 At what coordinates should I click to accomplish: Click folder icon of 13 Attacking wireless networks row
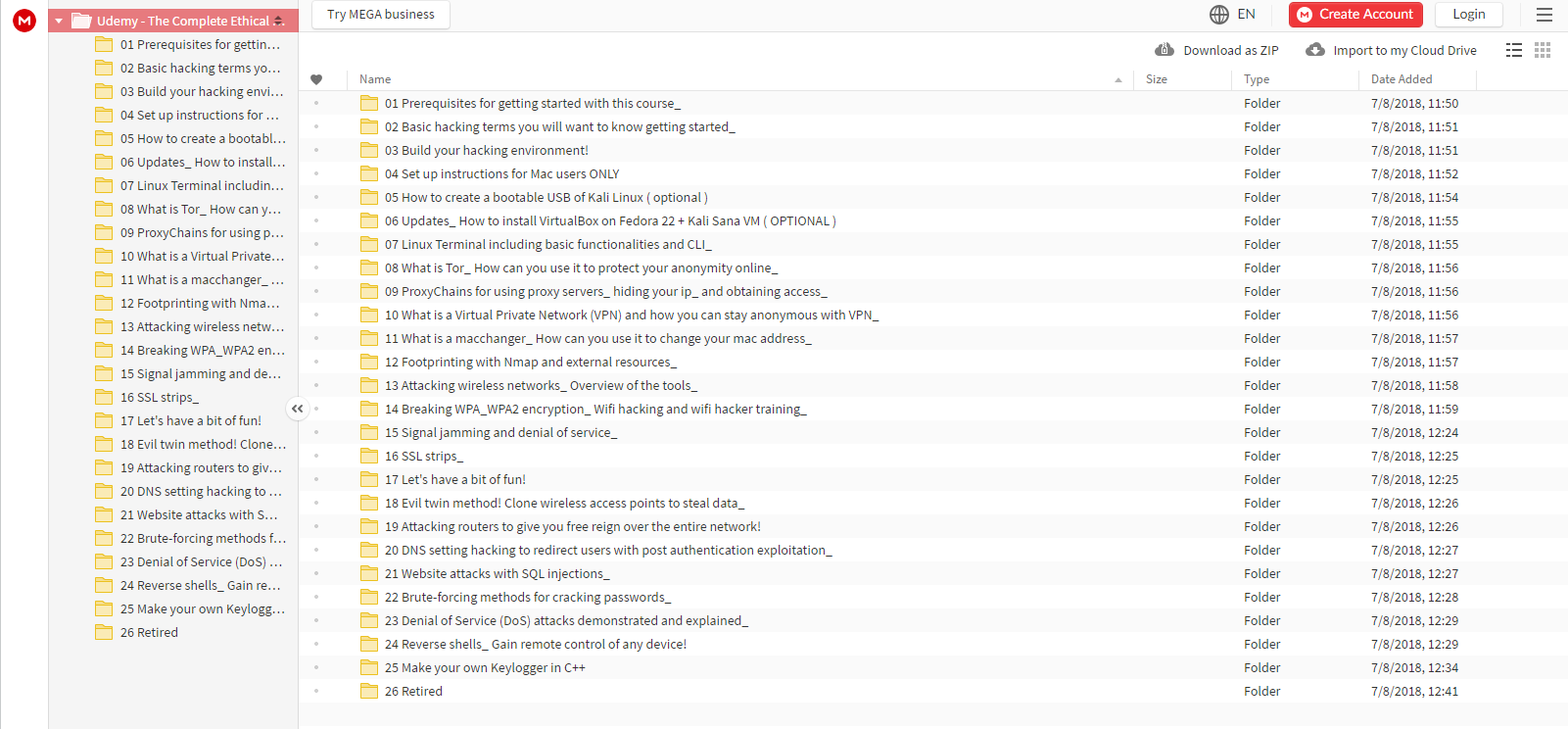point(369,385)
